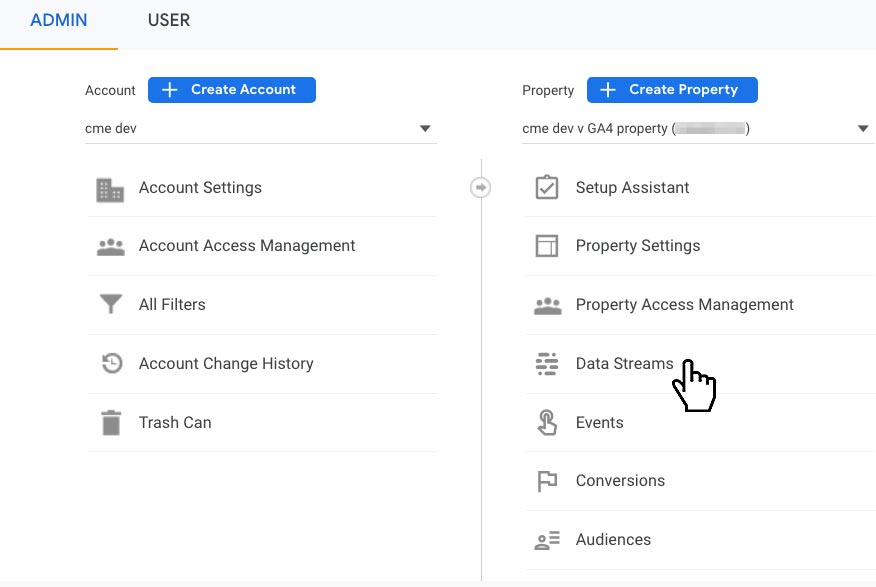Open the Audiences page
Screen dimensions: 876x587
[700, 540]
